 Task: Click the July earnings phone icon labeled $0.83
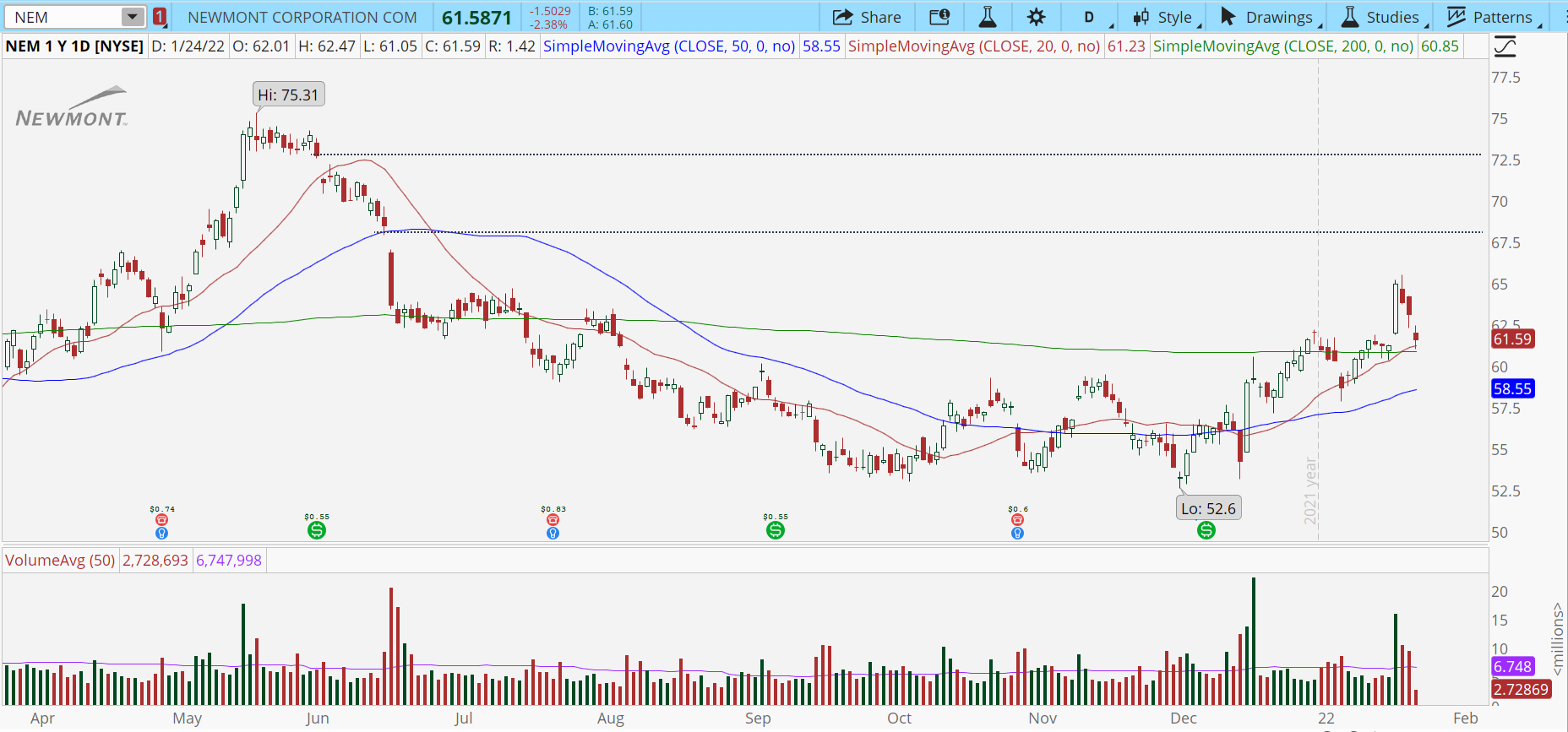pyautogui.click(x=553, y=520)
